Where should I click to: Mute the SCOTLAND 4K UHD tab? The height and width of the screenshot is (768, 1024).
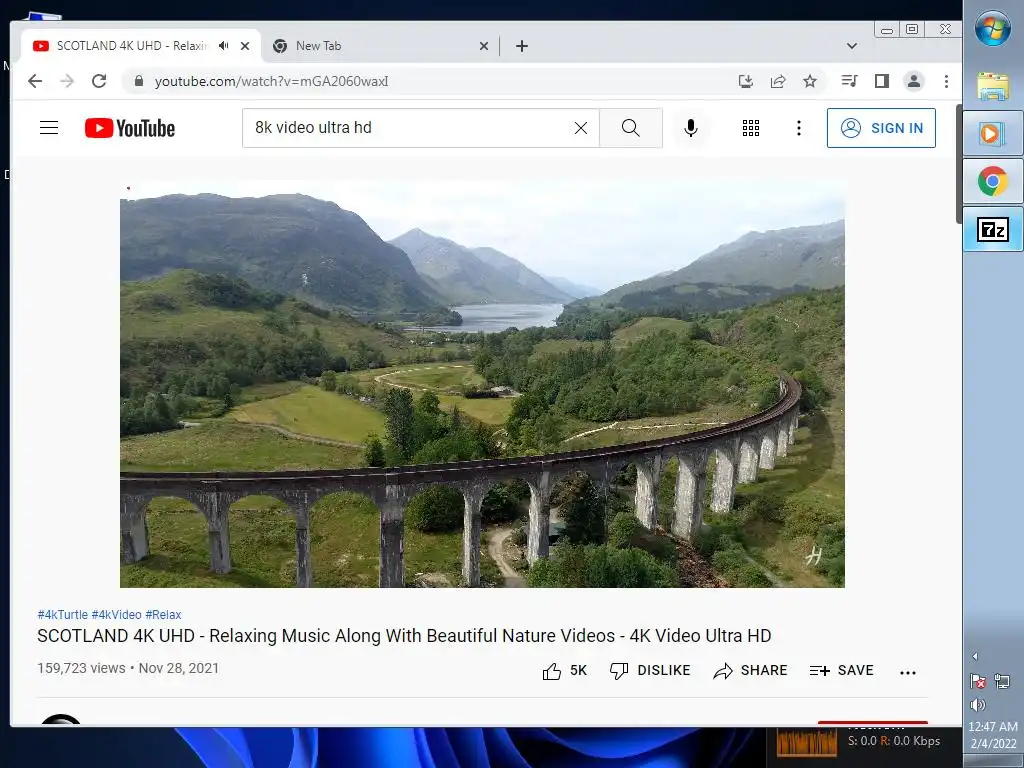[x=223, y=46]
